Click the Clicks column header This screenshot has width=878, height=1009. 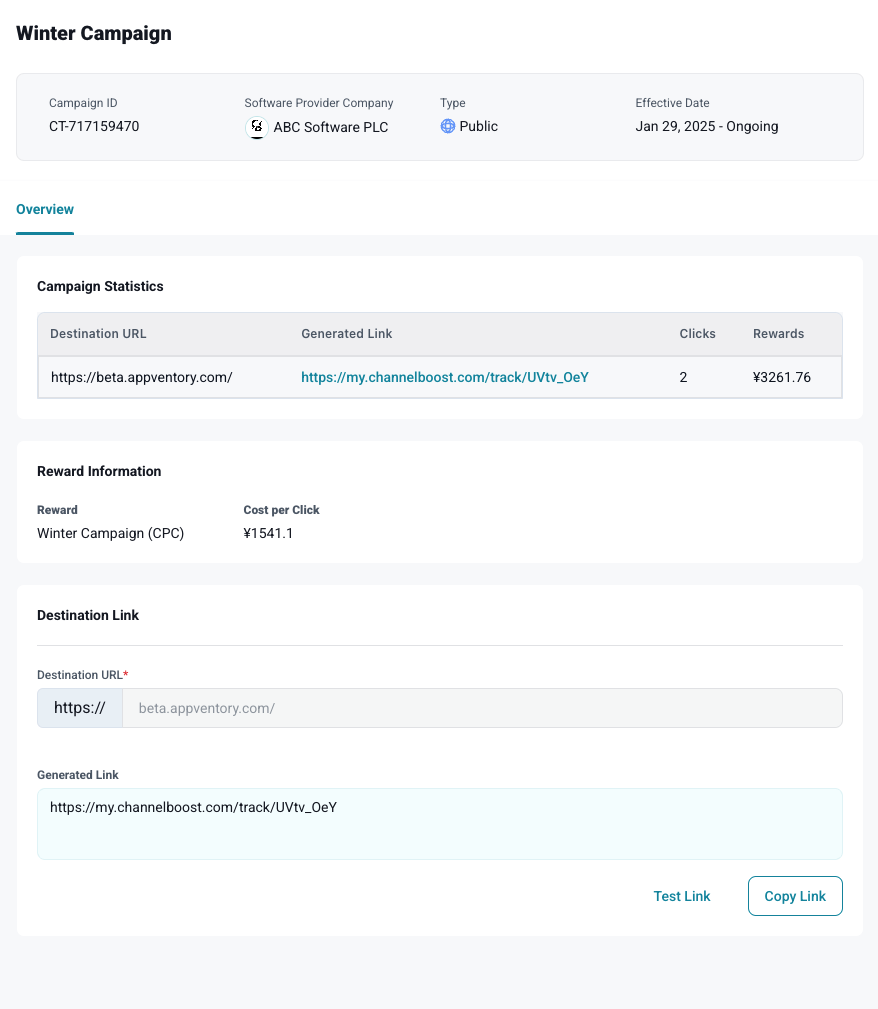pyautogui.click(x=697, y=334)
